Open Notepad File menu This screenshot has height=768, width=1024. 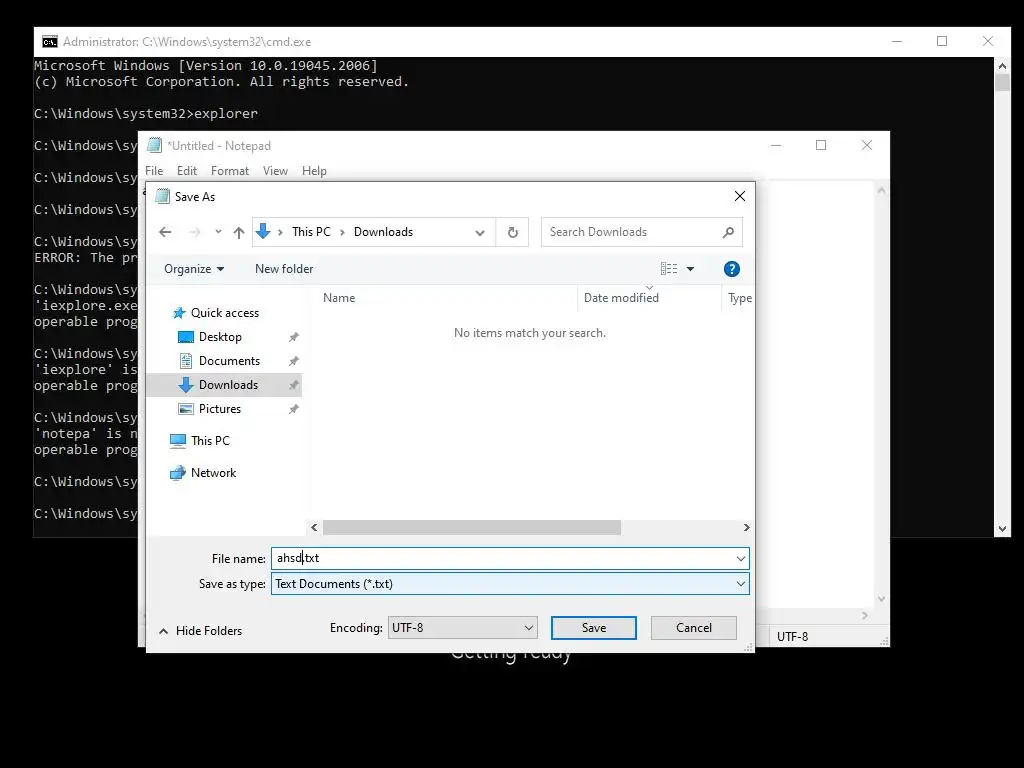click(x=154, y=171)
